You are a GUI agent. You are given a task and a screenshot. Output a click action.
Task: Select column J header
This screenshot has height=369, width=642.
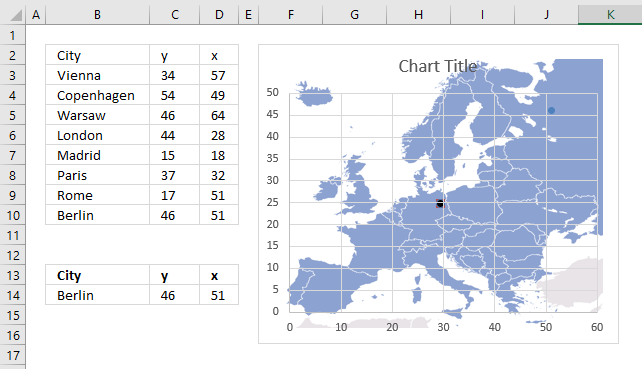pos(546,15)
